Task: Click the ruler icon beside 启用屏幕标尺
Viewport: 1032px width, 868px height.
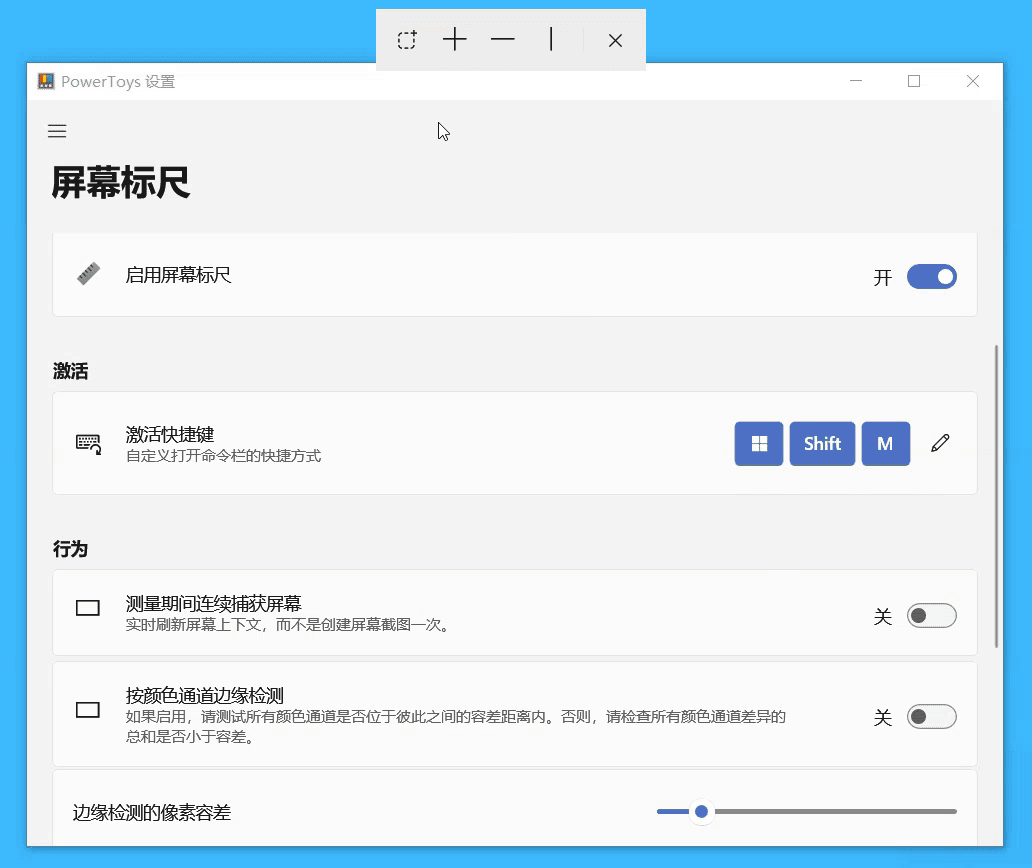Action: 88,274
